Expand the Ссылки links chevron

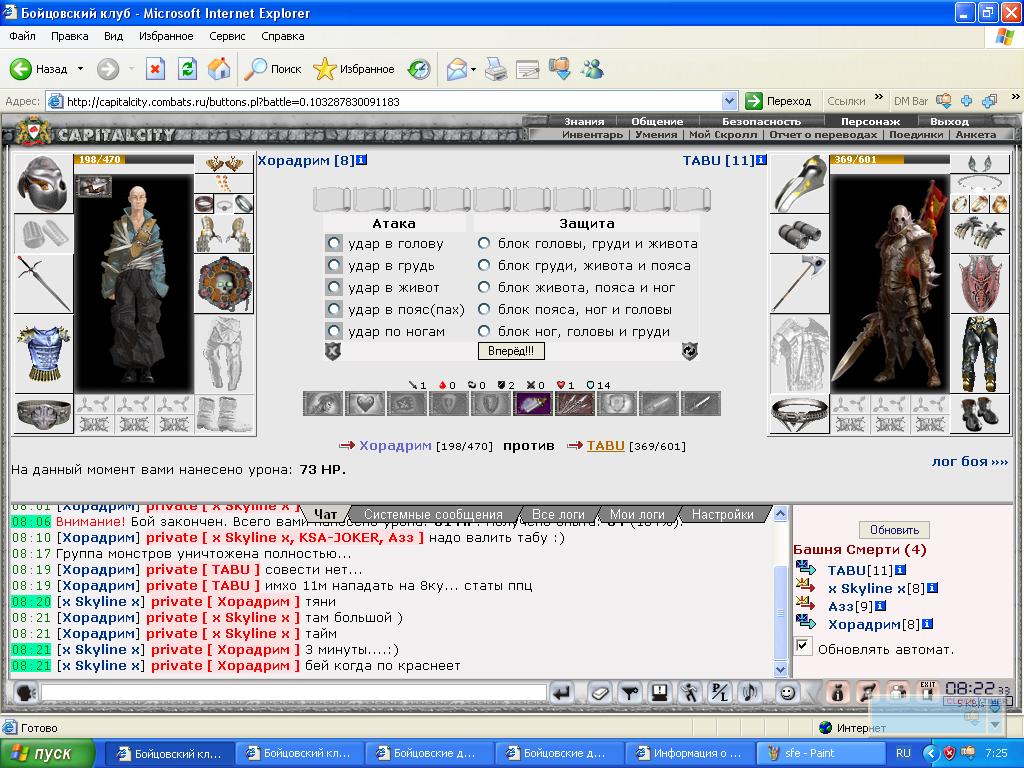click(878, 98)
